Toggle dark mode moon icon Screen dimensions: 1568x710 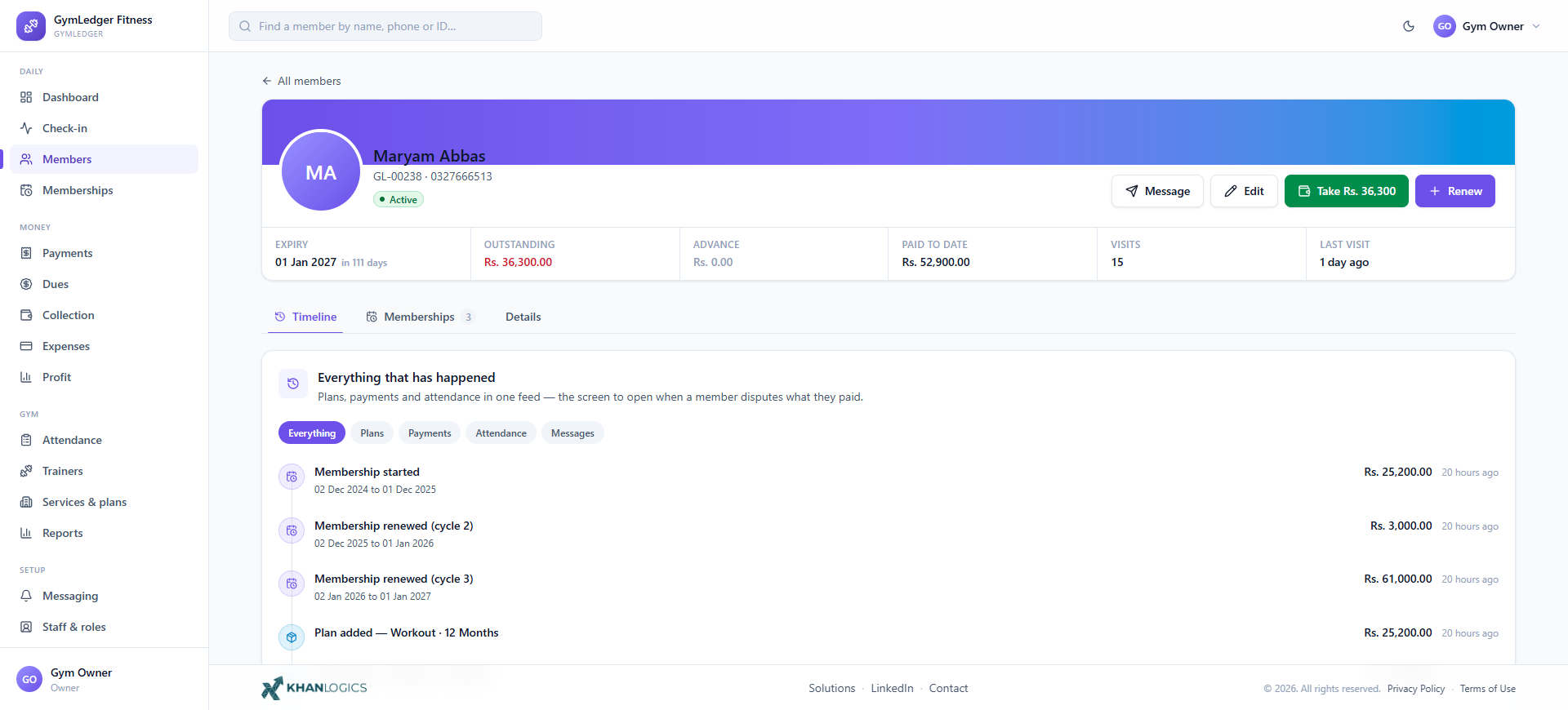coord(1409,26)
